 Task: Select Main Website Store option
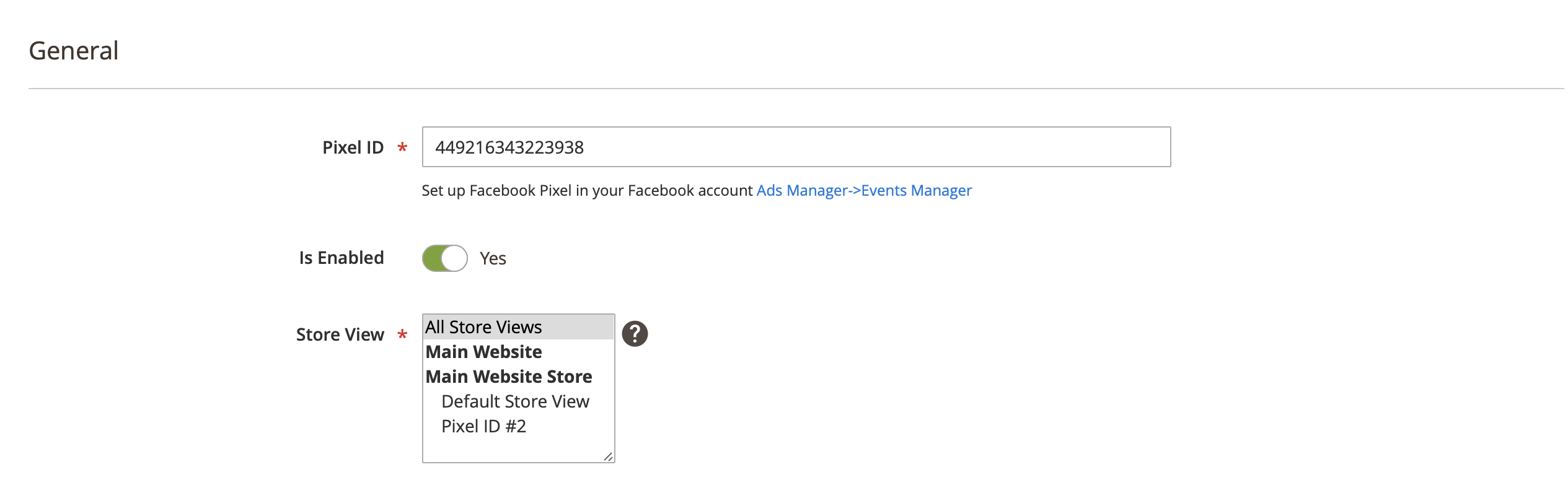point(518,377)
